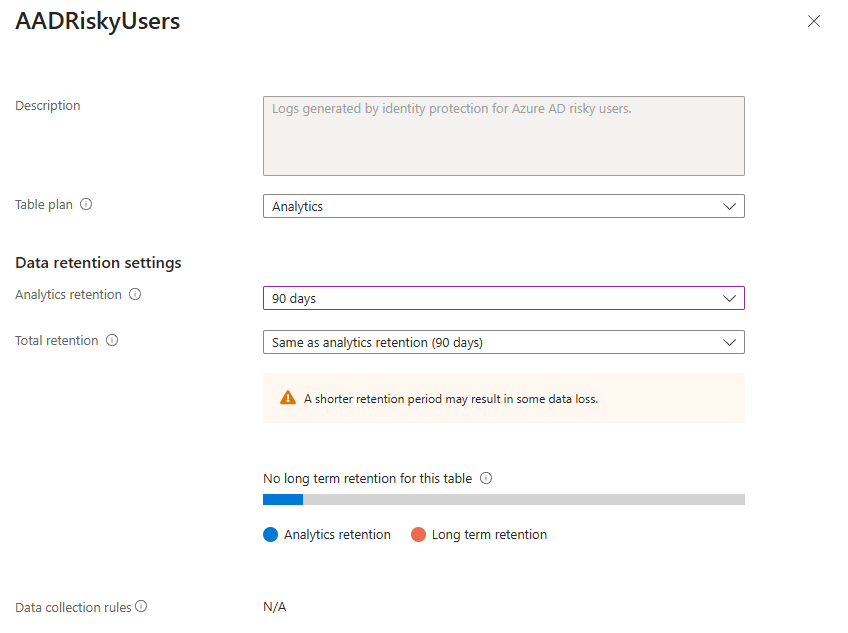This screenshot has height=633, width=848.
Task: Select the AADRiskyUsers panel title
Action: [97, 20]
